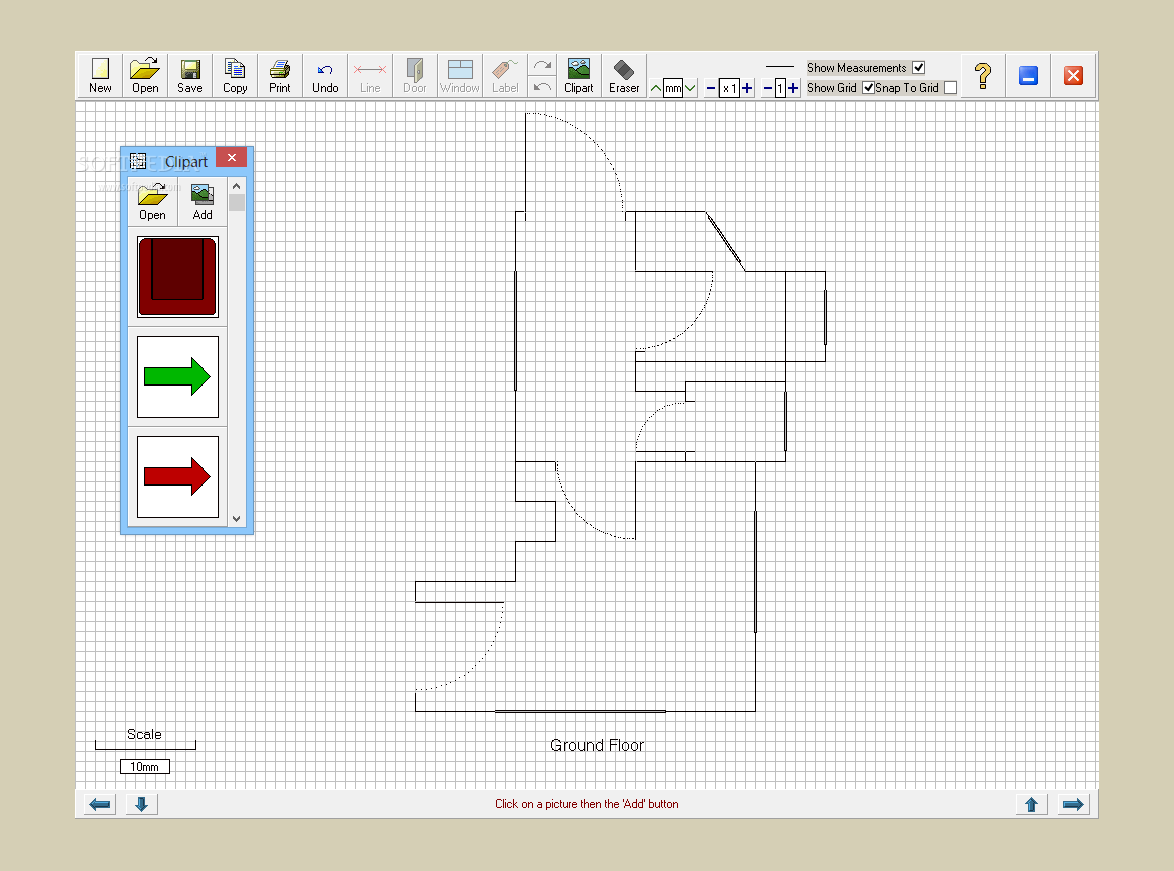Viewport: 1174px width, 871px height.
Task: Open a file from the main toolbar
Action: [145, 76]
